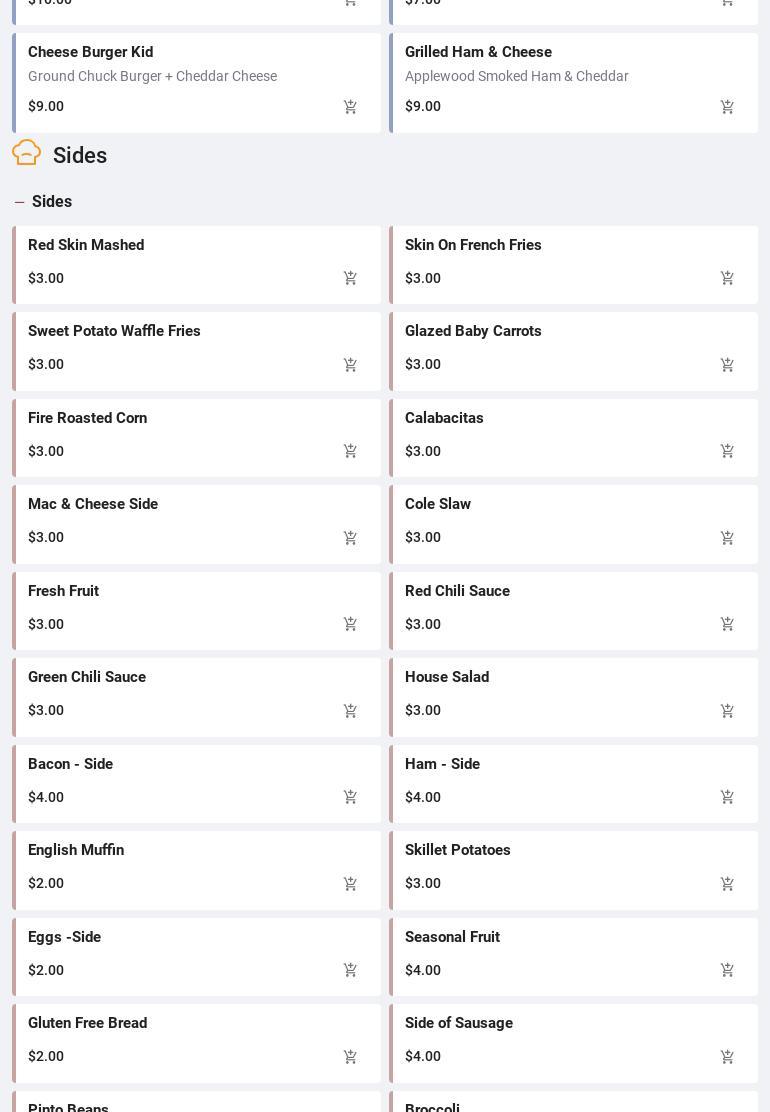Add Mac & Cheese Side to cart

(x=350, y=538)
